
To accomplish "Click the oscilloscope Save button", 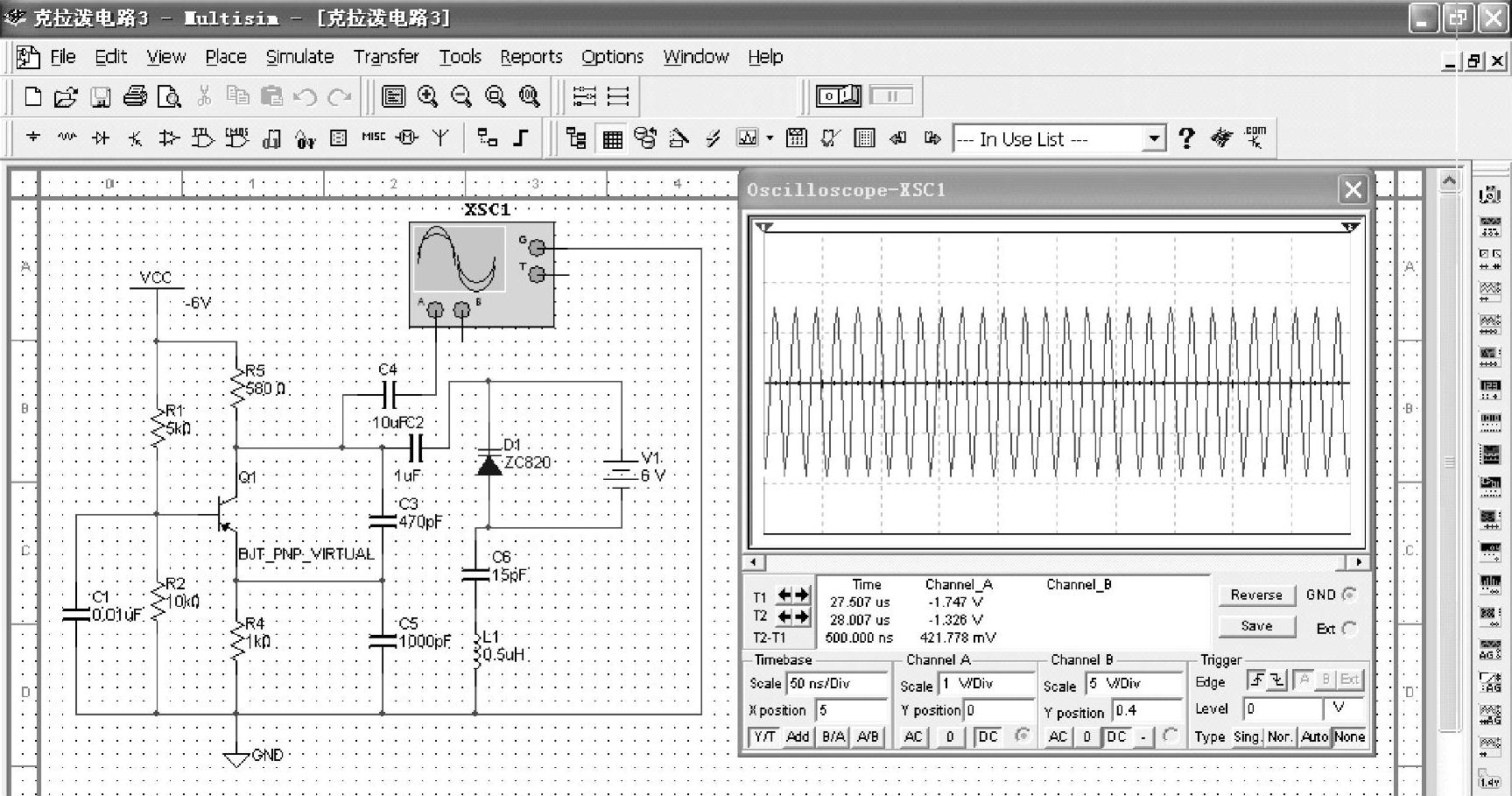I will [x=1256, y=625].
